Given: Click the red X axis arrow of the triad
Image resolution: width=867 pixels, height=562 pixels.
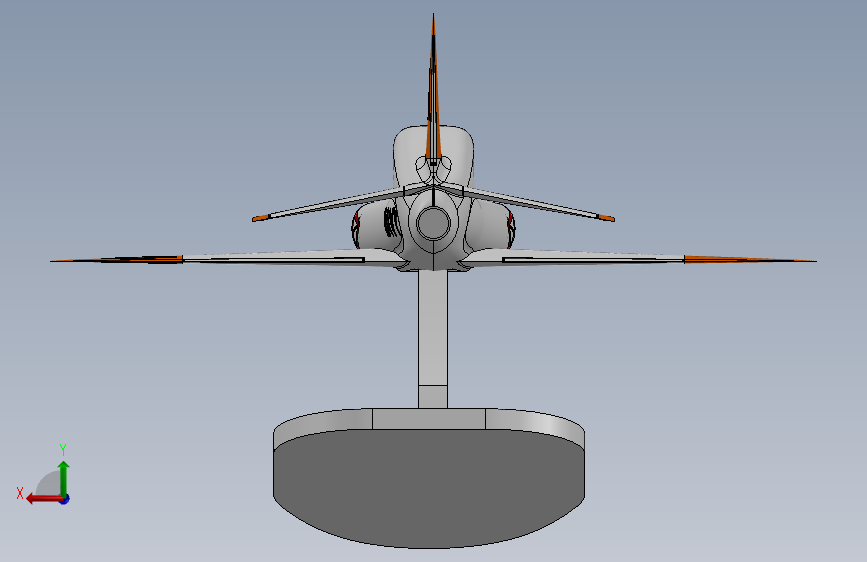Looking at the screenshot, I should pyautogui.click(x=43, y=499).
